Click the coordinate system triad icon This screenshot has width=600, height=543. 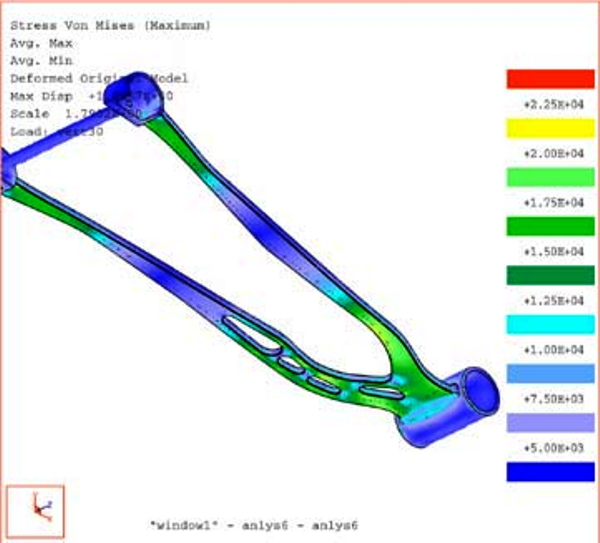coord(36,506)
